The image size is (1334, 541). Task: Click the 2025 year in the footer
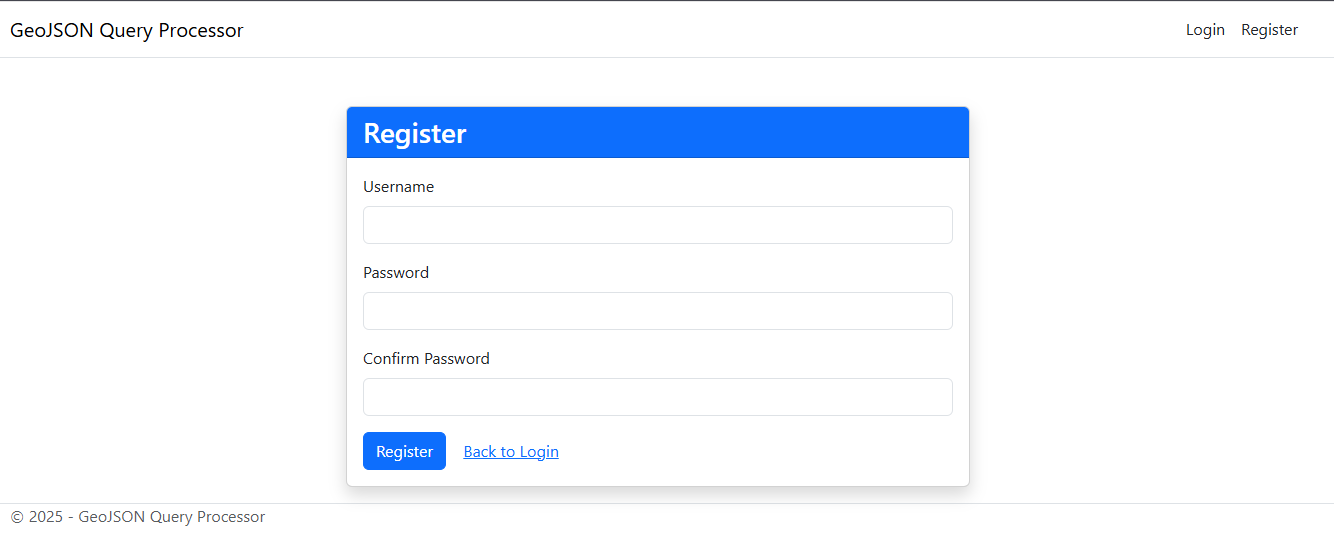click(46, 517)
